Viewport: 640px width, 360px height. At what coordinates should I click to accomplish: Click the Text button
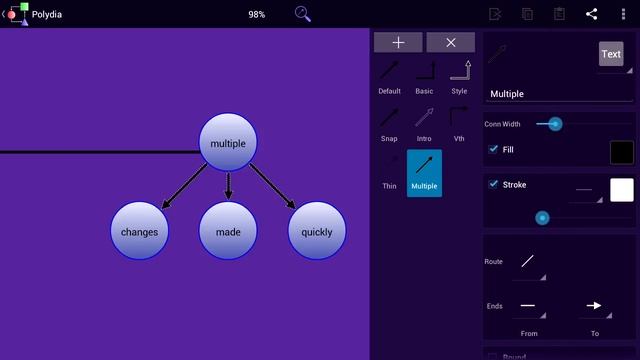point(611,54)
